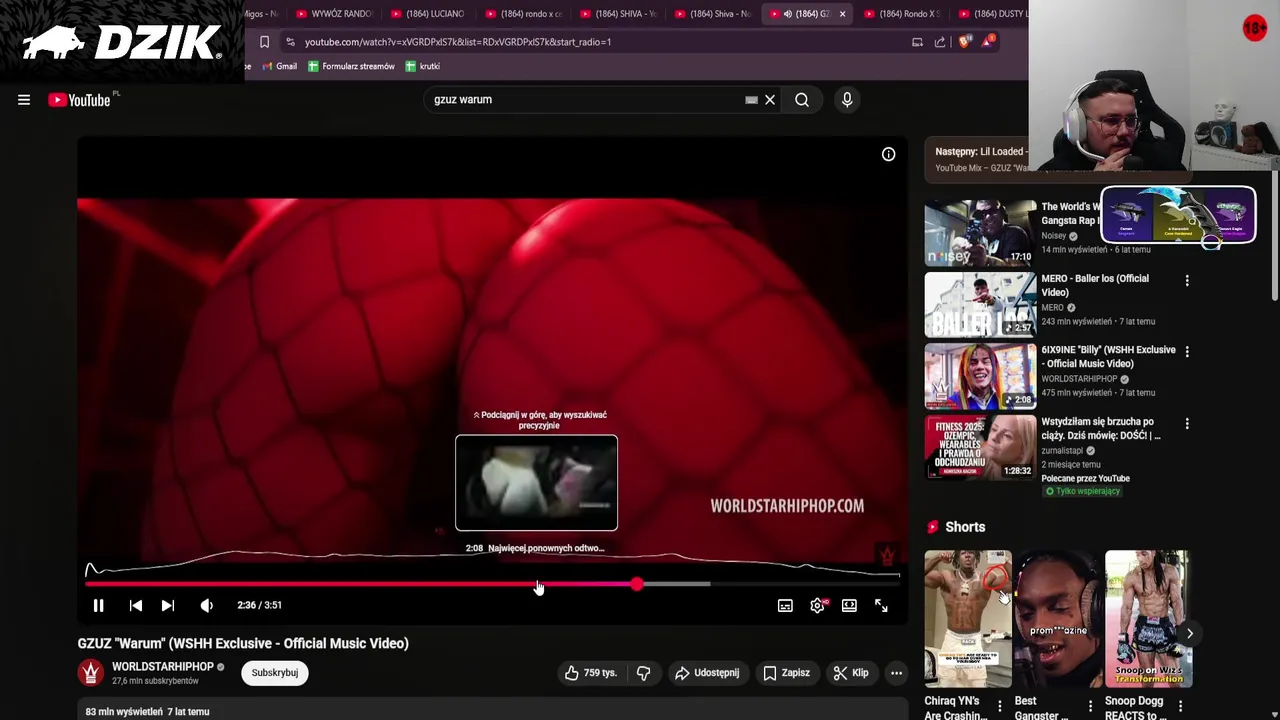Open MERO channel name under Baller los
The width and height of the screenshot is (1280, 720).
click(x=1052, y=308)
